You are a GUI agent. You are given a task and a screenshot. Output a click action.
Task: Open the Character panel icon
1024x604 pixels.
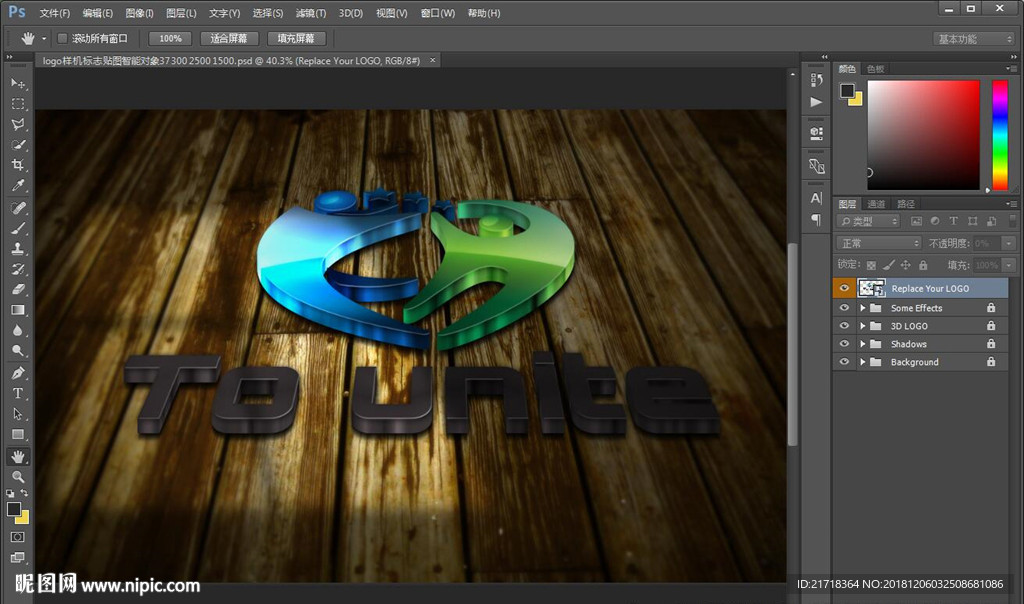[x=816, y=198]
